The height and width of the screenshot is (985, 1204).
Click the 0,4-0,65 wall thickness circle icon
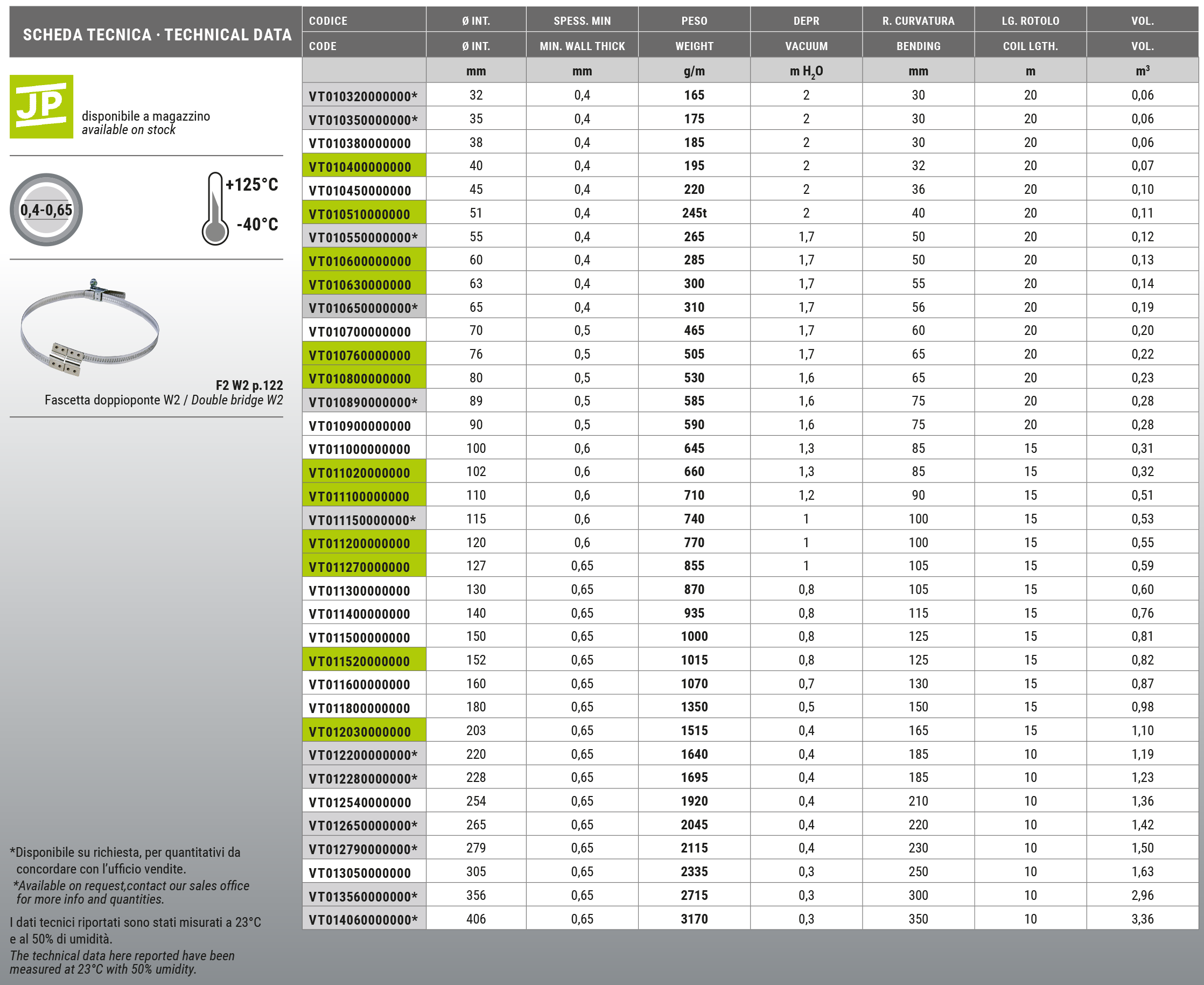pos(46,210)
